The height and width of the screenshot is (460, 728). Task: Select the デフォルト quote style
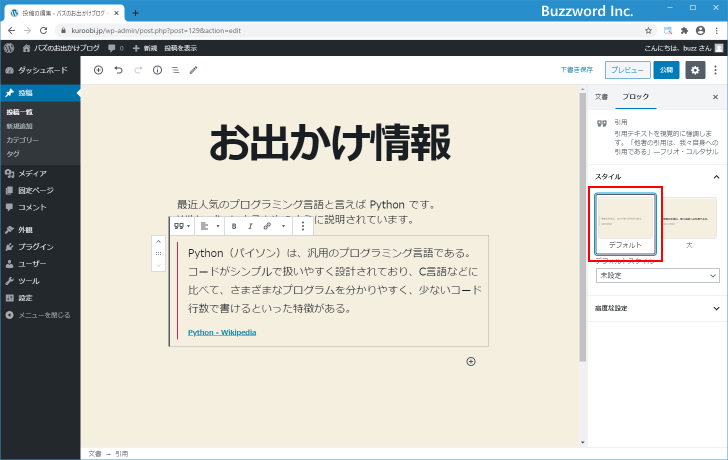[x=625, y=224]
